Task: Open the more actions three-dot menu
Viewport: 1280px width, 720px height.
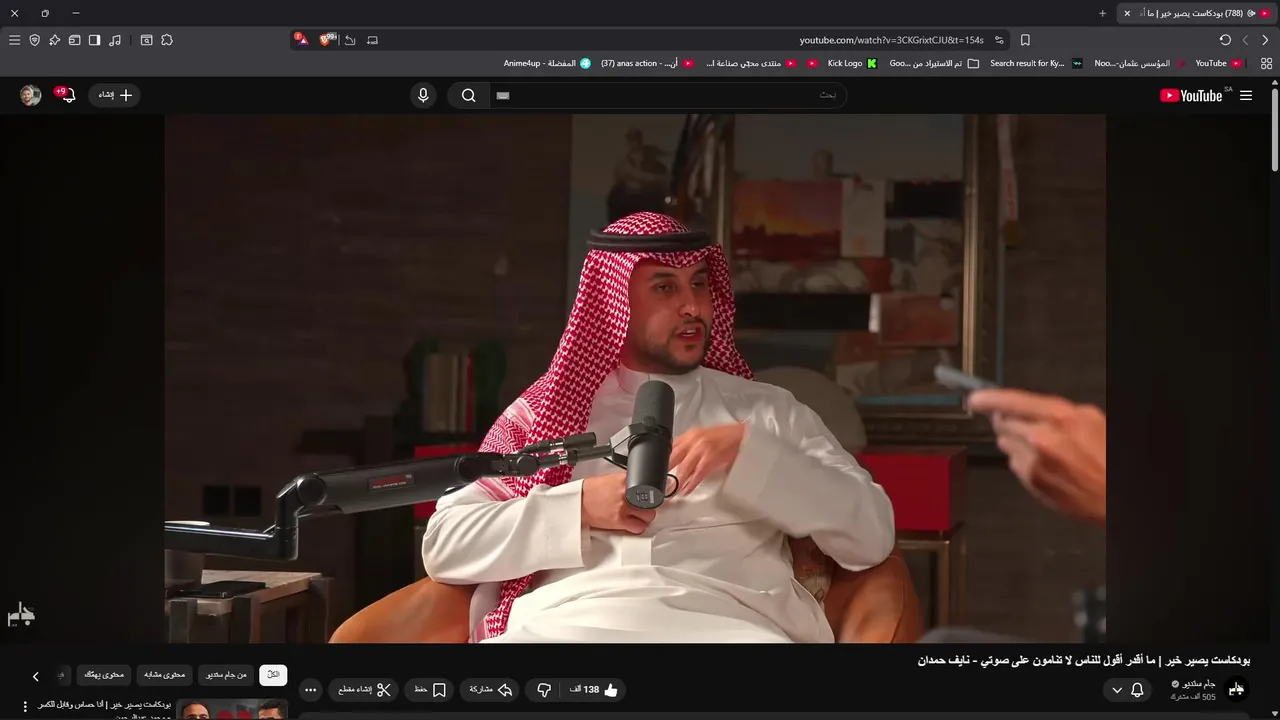Action: click(x=310, y=690)
